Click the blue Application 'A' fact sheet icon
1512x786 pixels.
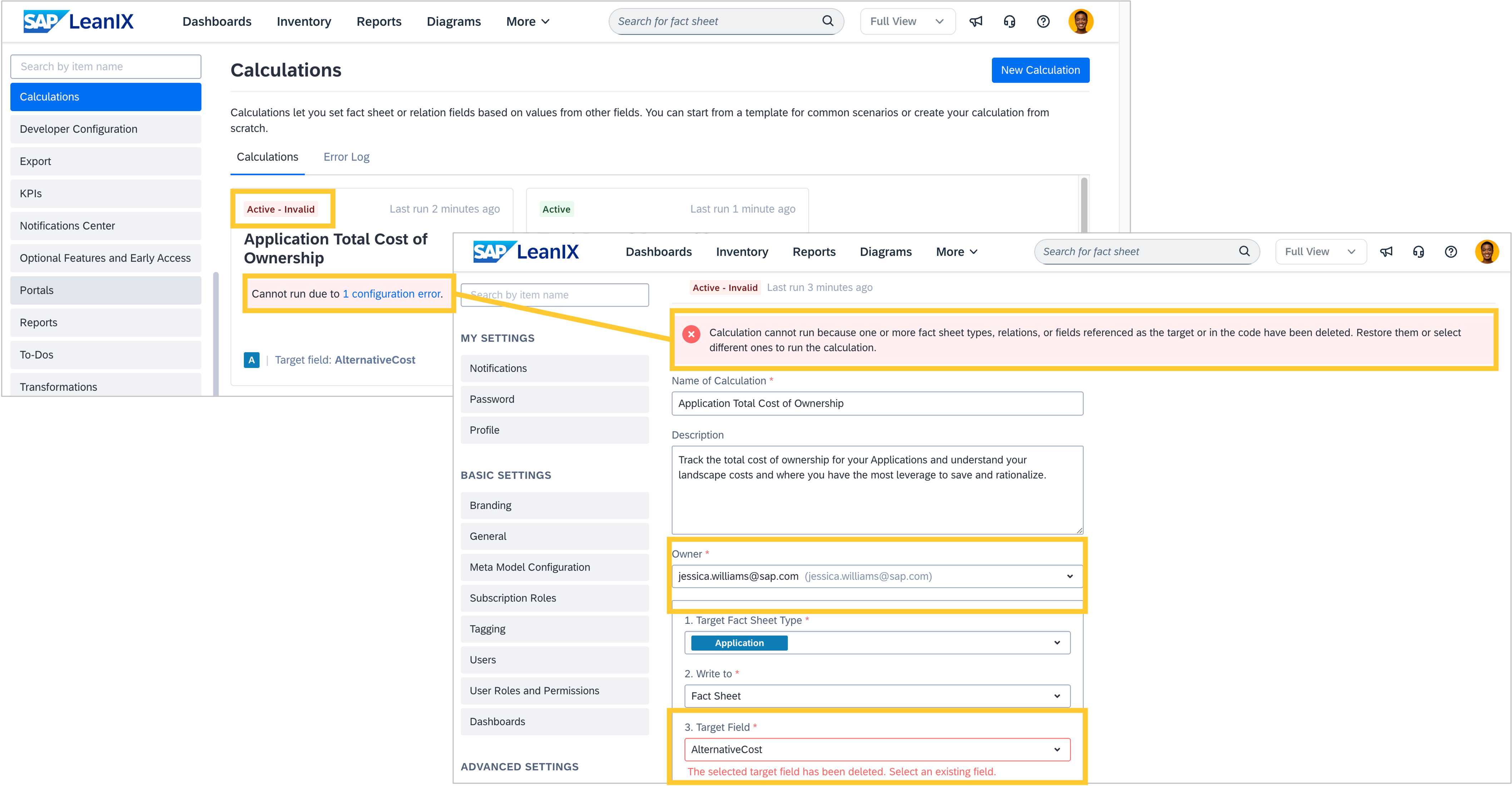point(251,360)
